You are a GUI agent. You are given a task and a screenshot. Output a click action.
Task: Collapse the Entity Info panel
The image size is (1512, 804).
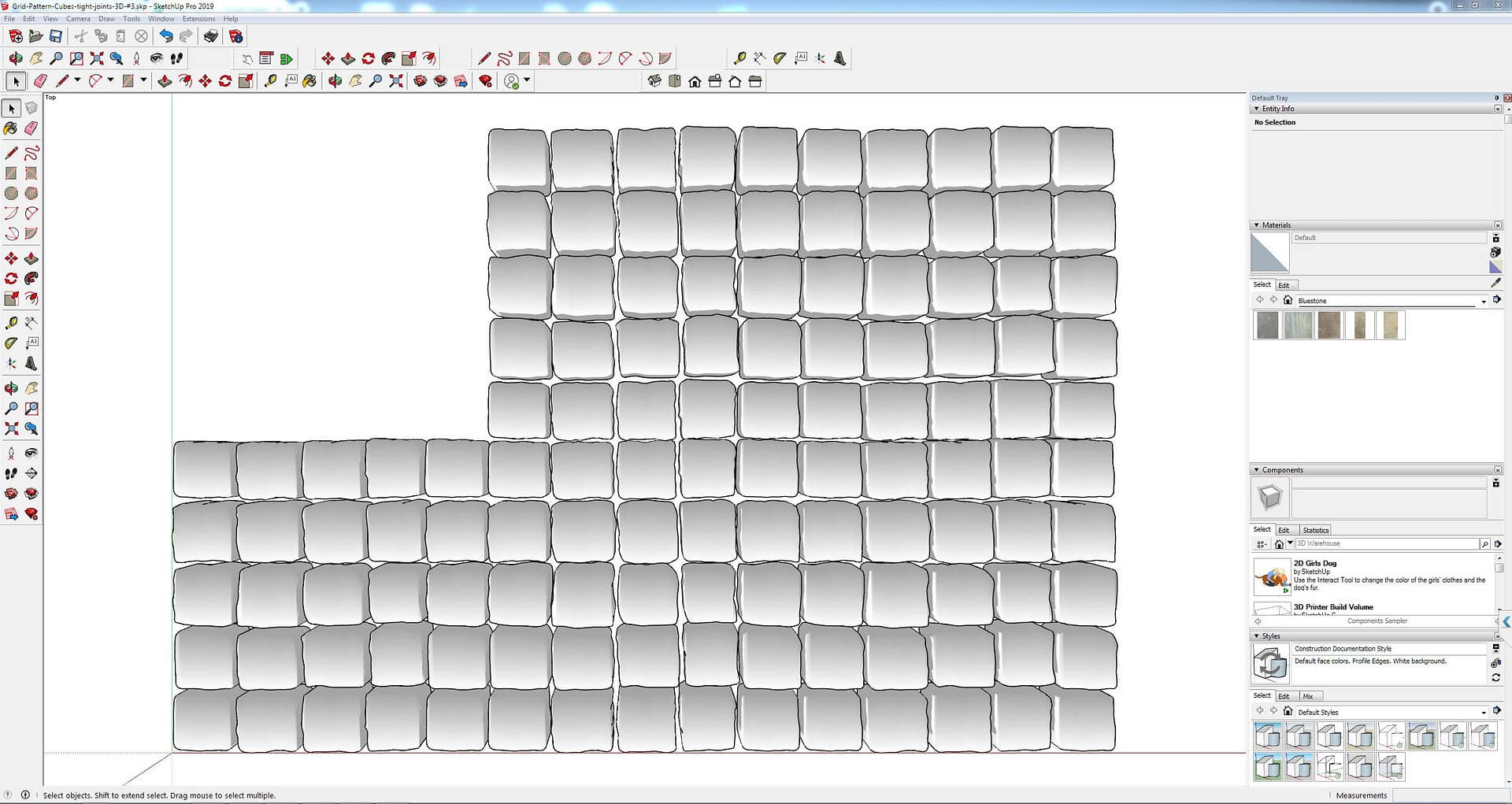[1257, 109]
